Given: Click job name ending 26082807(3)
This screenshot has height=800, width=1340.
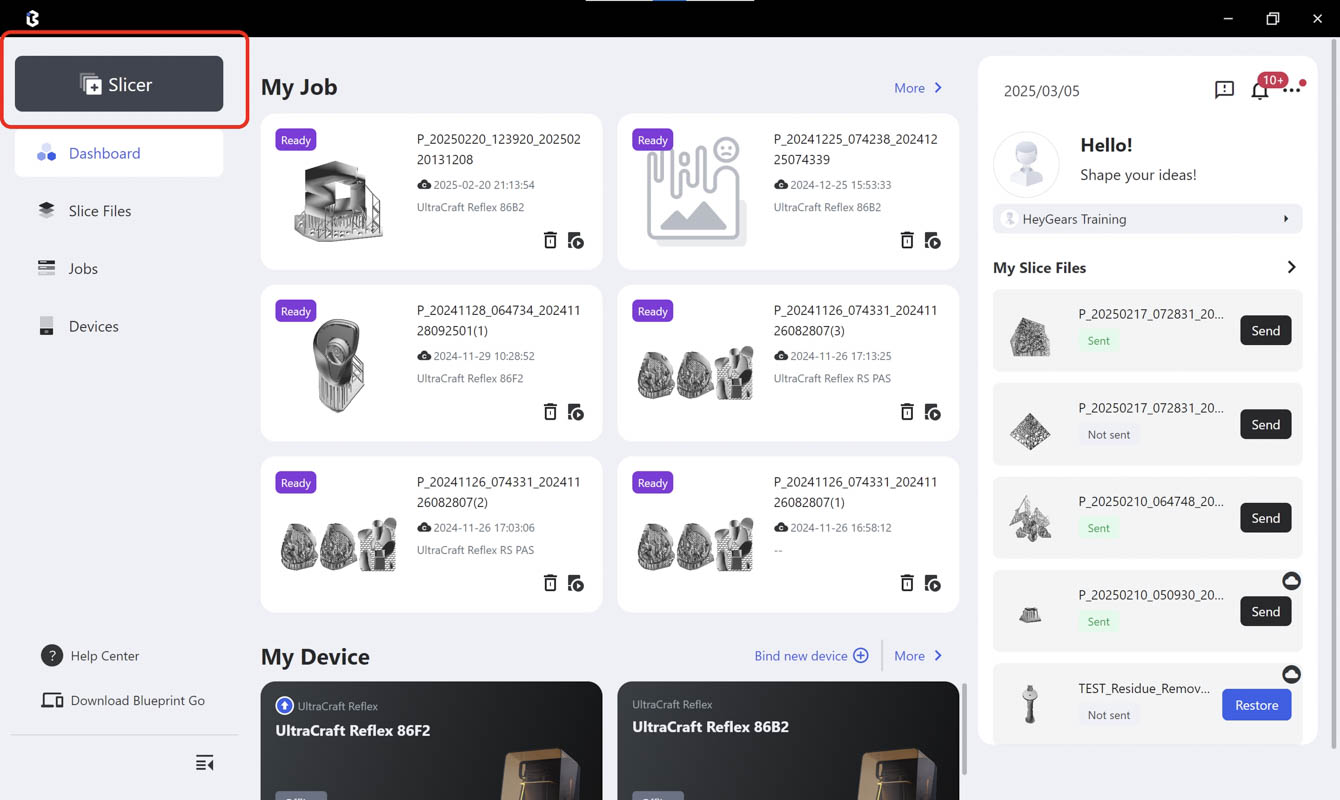Looking at the screenshot, I should 856,320.
